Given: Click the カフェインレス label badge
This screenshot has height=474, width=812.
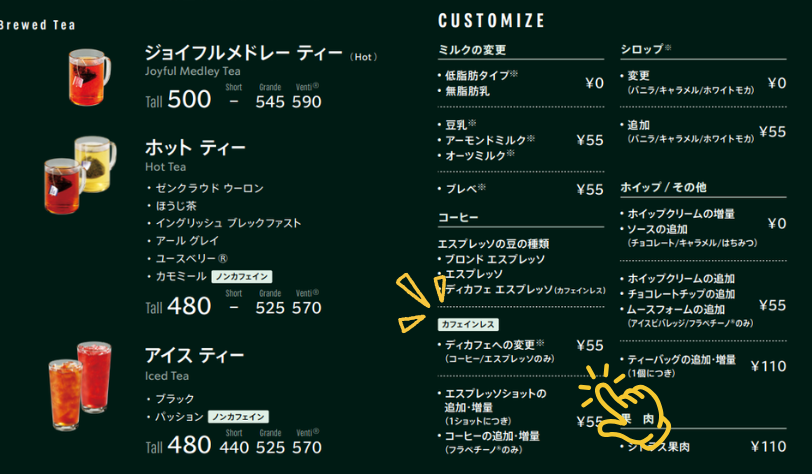Looking at the screenshot, I should pos(468,325).
